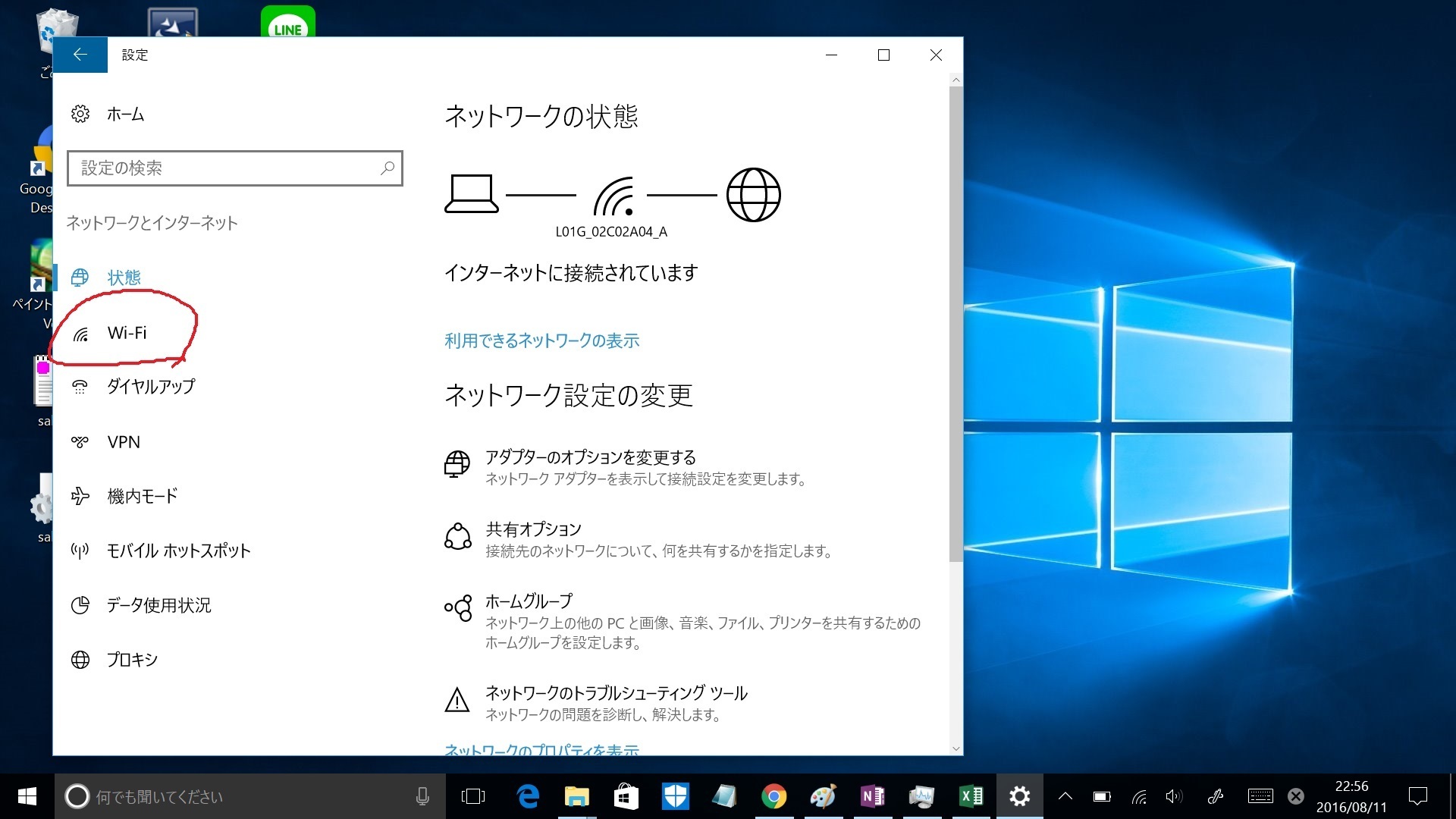The image size is (1456, 819).
Task: Click the Wi-Fi icon in system tray
Action: click(x=1139, y=796)
